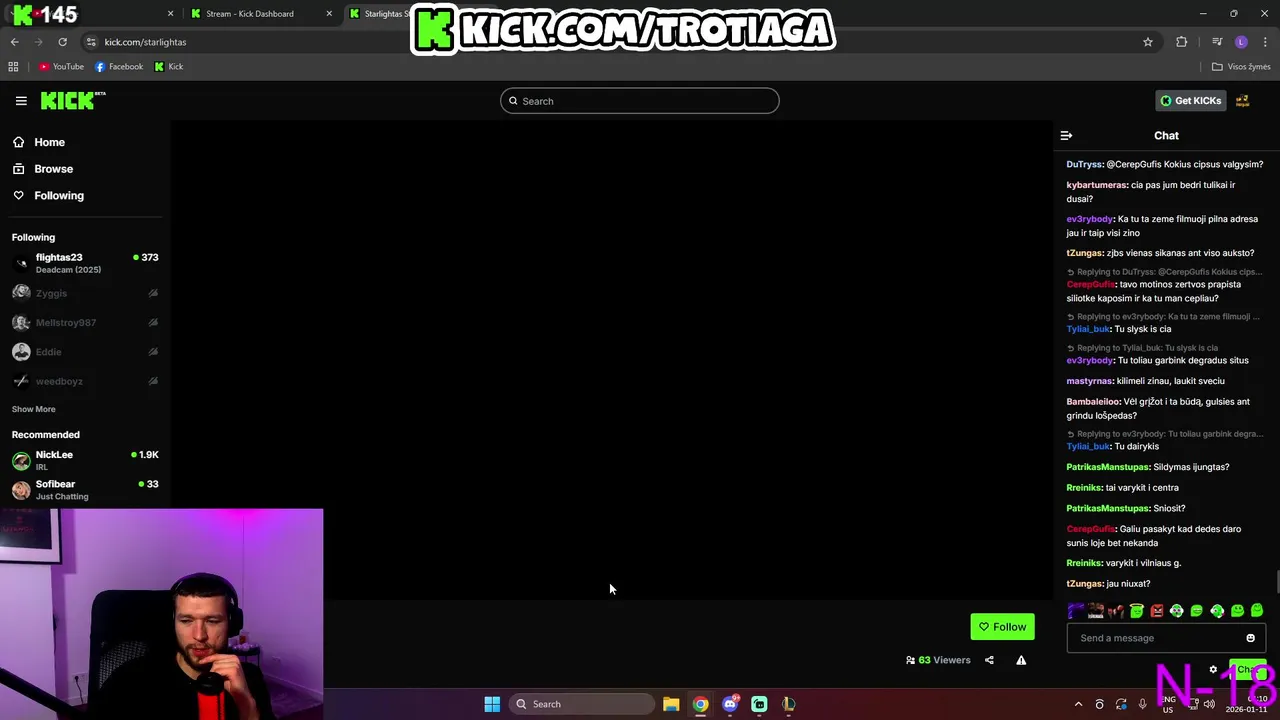The image size is (1280, 720).
Task: Open the Windows Start menu
Action: pos(492,704)
